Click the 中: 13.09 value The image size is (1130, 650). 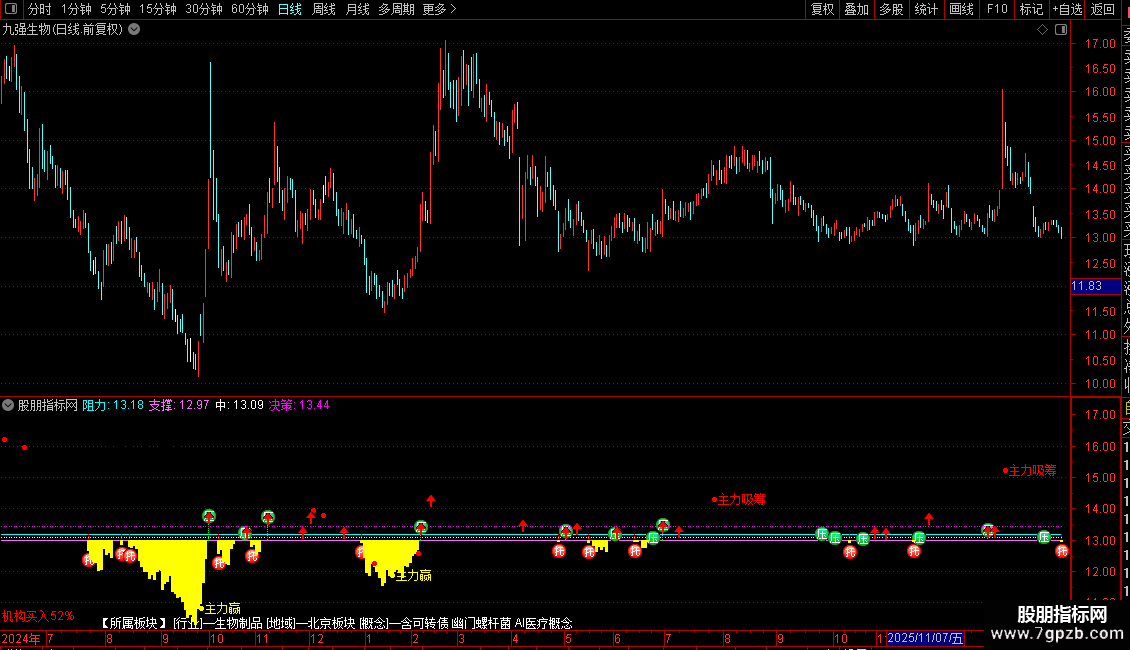239,405
